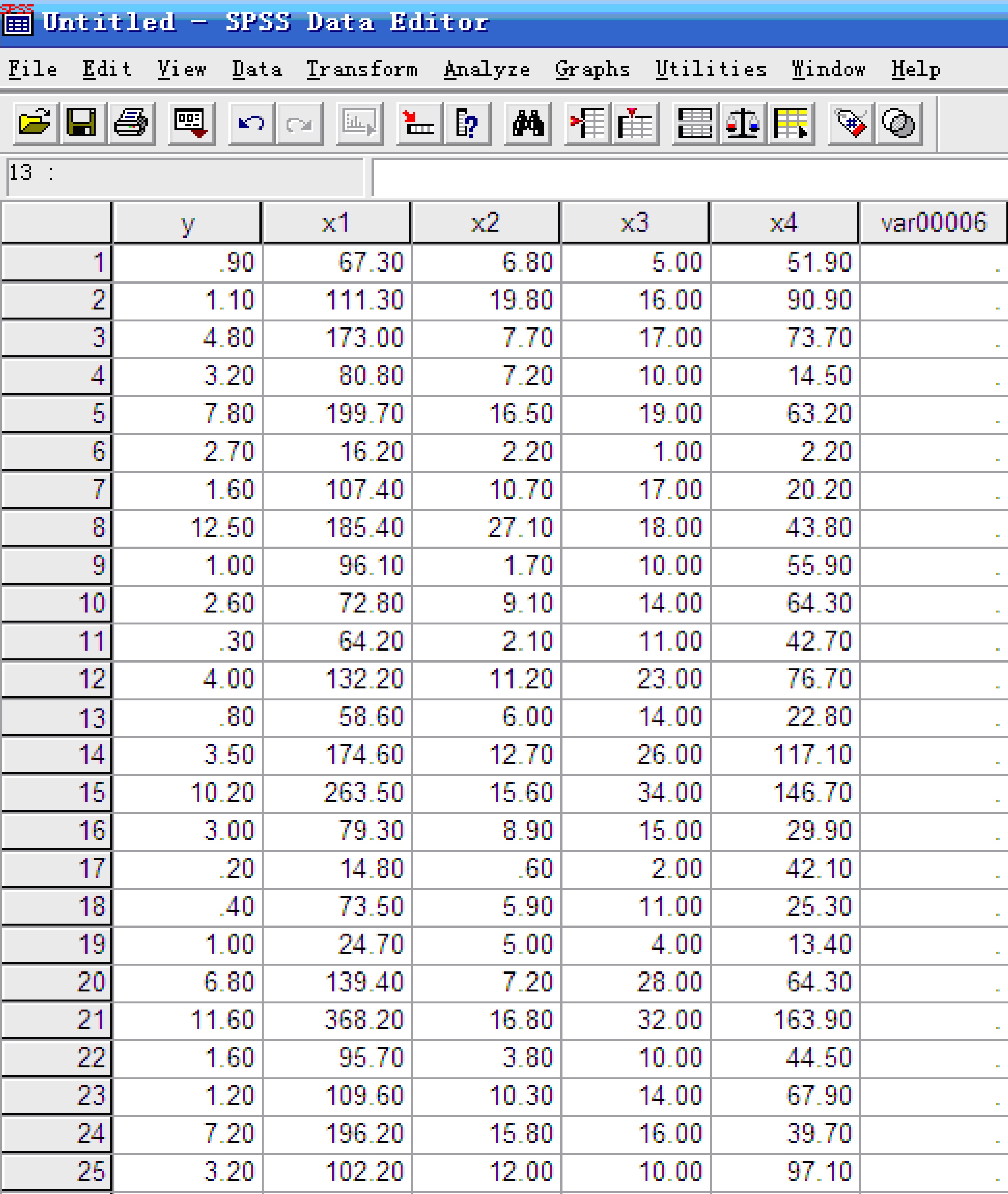This screenshot has height=1194, width=1008.
Task: Click the Go to Case icon
Action: click(419, 123)
